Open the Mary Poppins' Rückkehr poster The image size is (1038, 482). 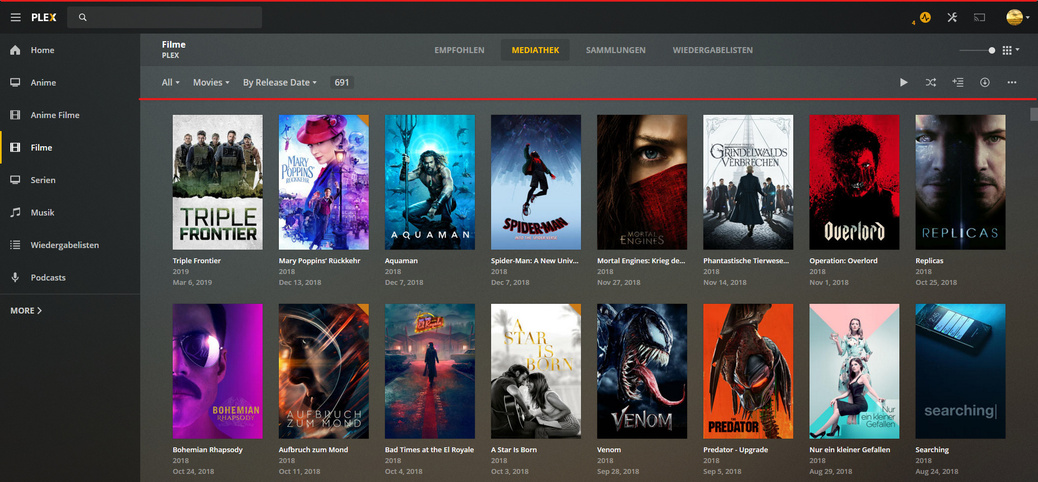pos(324,182)
